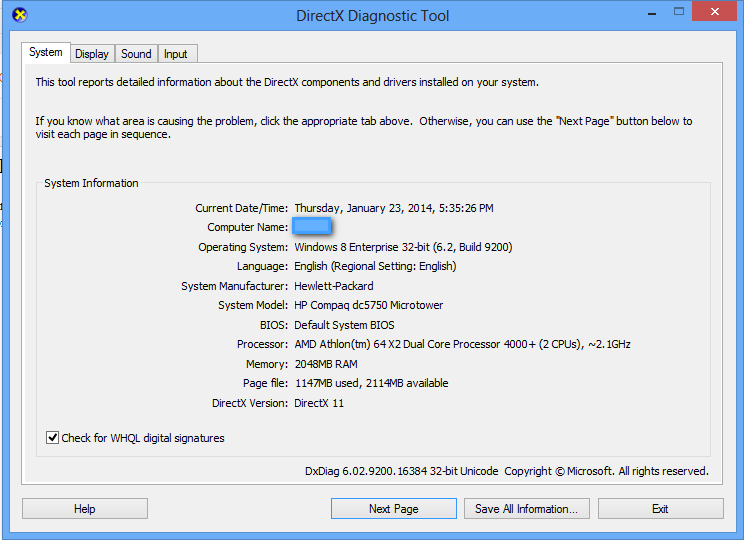Close the DirectX Diagnostic Tool window

point(715,11)
